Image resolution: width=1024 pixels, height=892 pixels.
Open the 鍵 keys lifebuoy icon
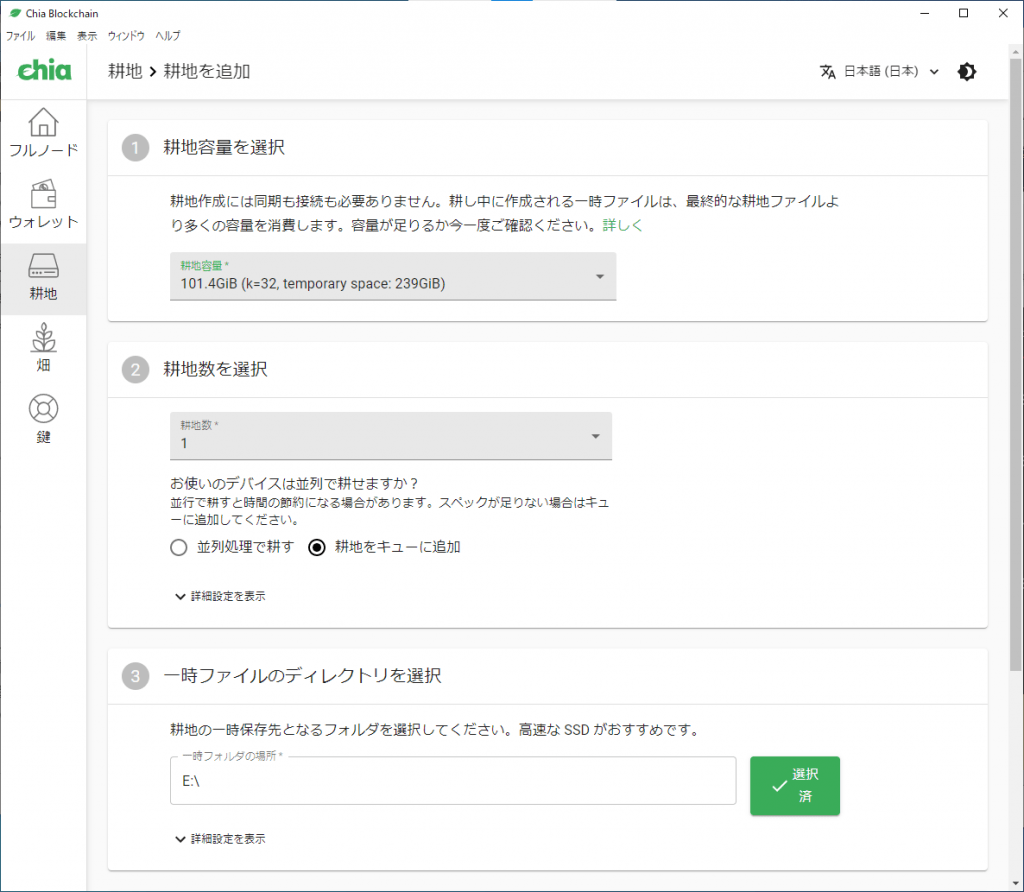pos(43,409)
